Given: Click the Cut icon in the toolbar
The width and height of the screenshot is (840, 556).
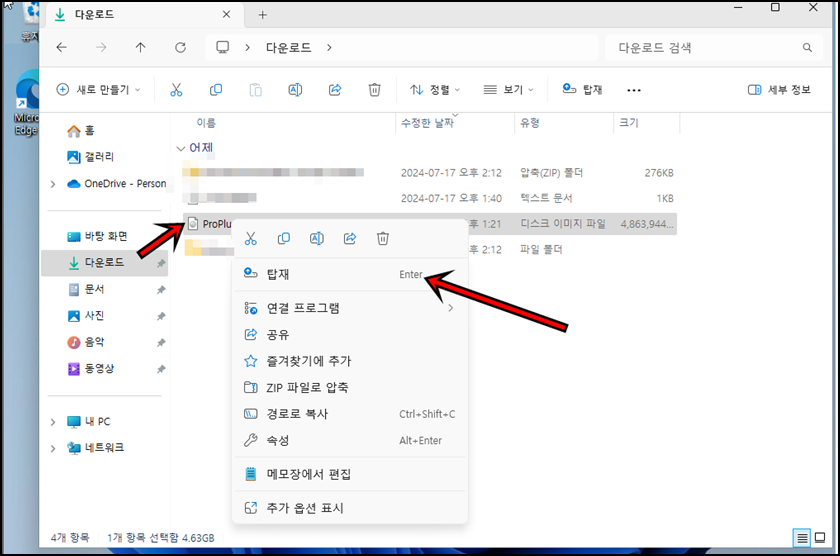Looking at the screenshot, I should pos(176,90).
